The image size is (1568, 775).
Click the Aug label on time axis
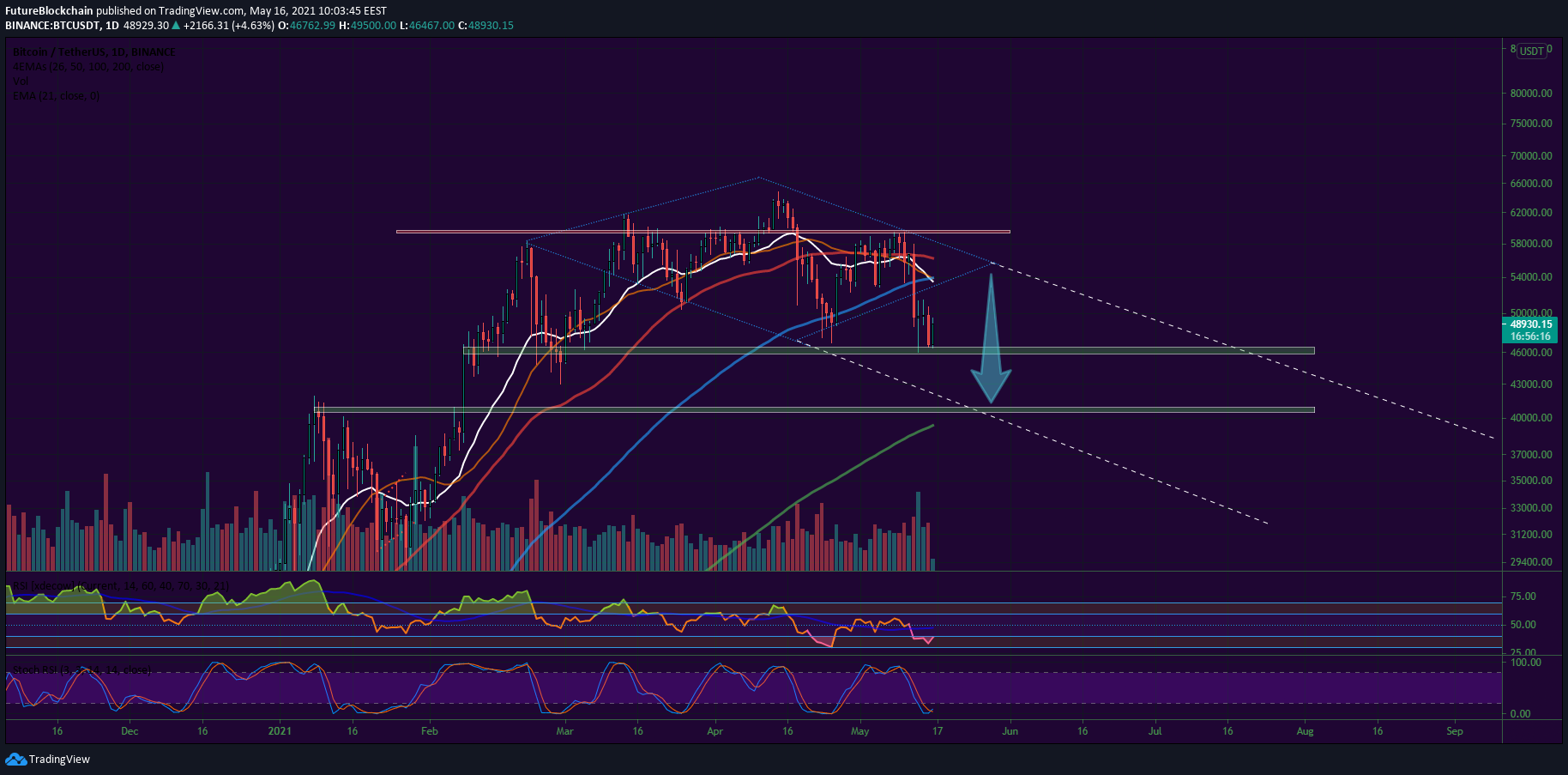click(1305, 731)
